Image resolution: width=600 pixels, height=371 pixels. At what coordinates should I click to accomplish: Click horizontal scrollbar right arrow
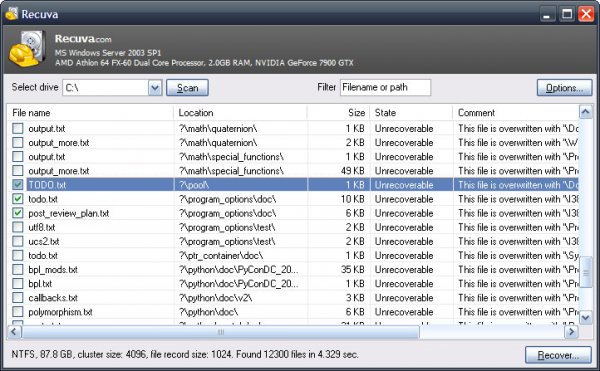pos(571,332)
